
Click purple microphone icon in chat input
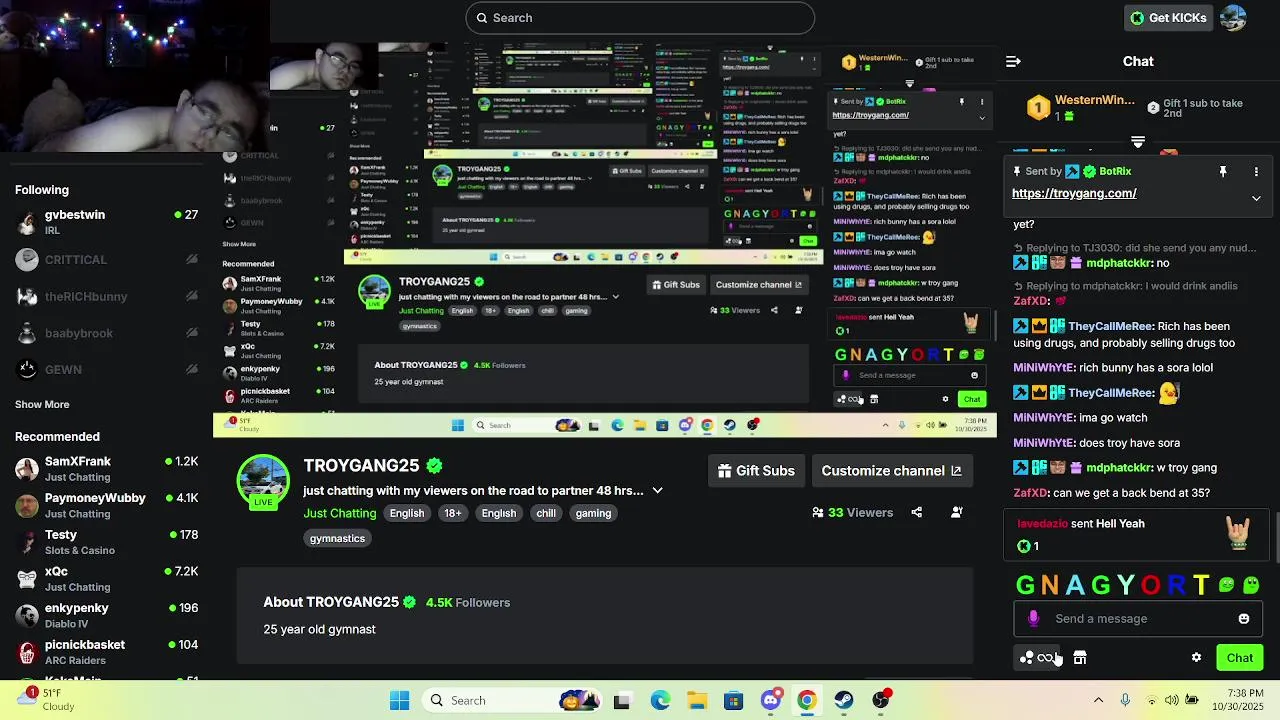pos(1034,619)
